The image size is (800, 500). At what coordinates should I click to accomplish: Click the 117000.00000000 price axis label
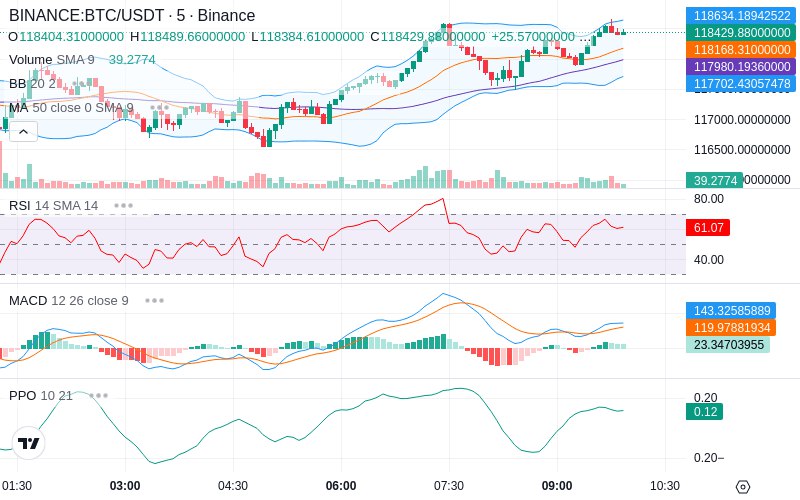point(742,120)
